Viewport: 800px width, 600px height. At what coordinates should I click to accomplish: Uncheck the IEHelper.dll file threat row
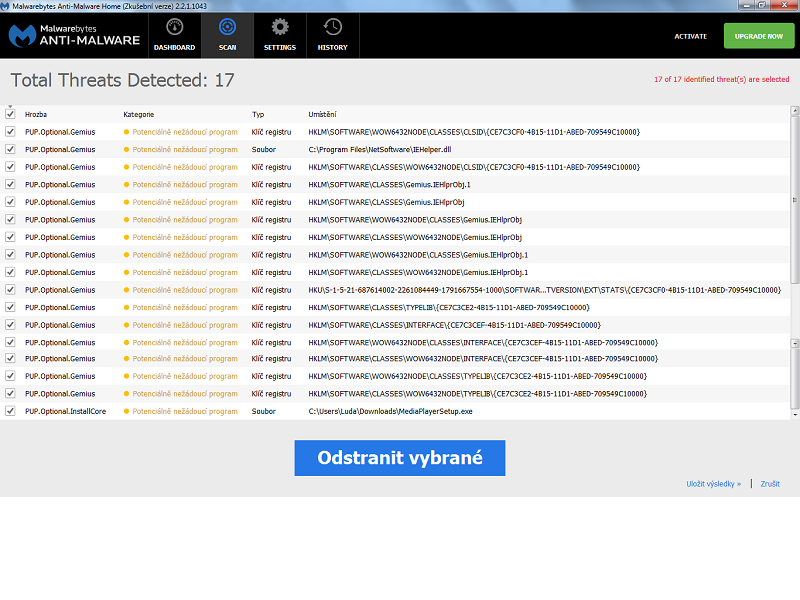(x=9, y=149)
